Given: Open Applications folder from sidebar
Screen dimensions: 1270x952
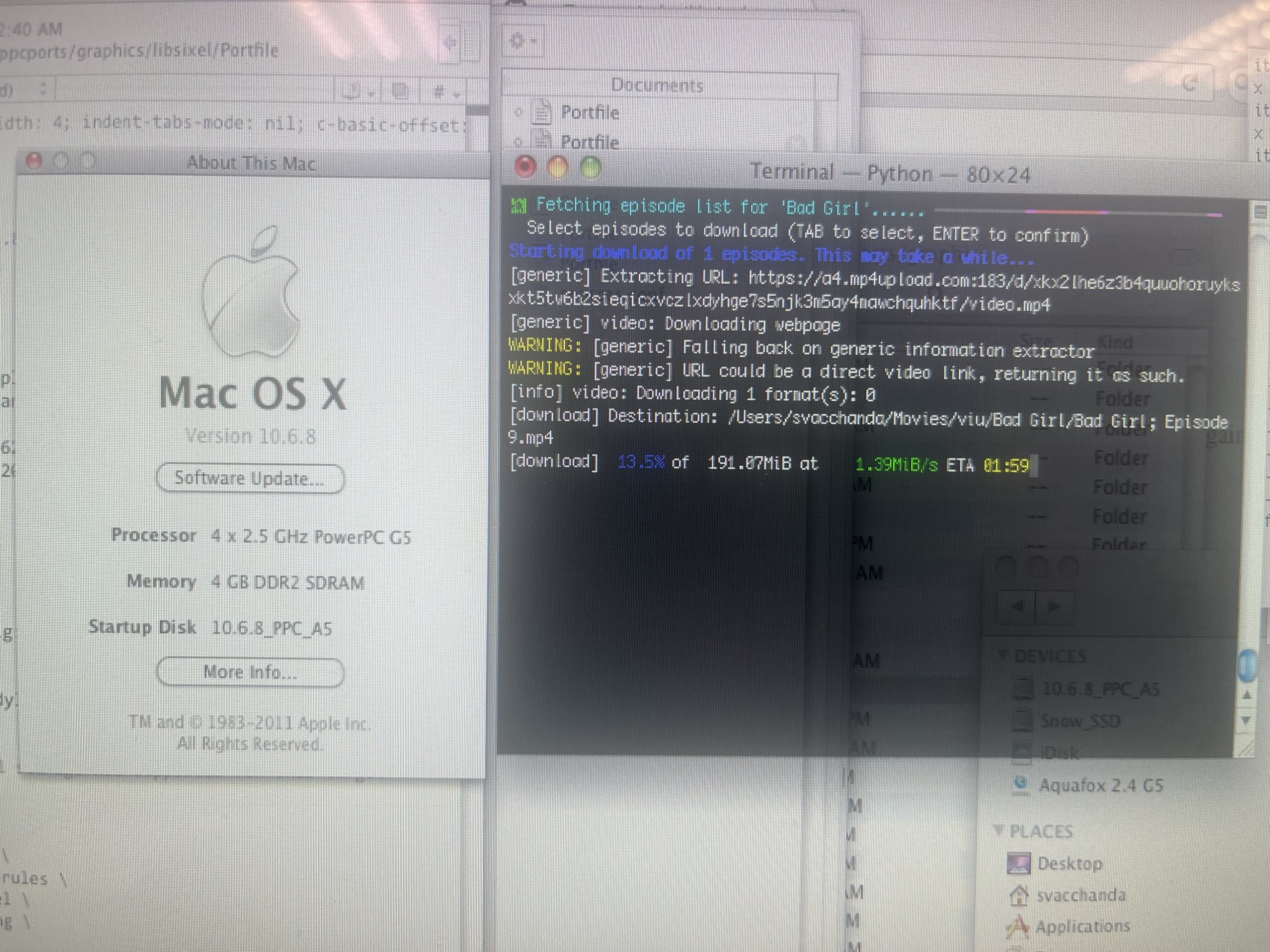Looking at the screenshot, I should tap(1082, 927).
